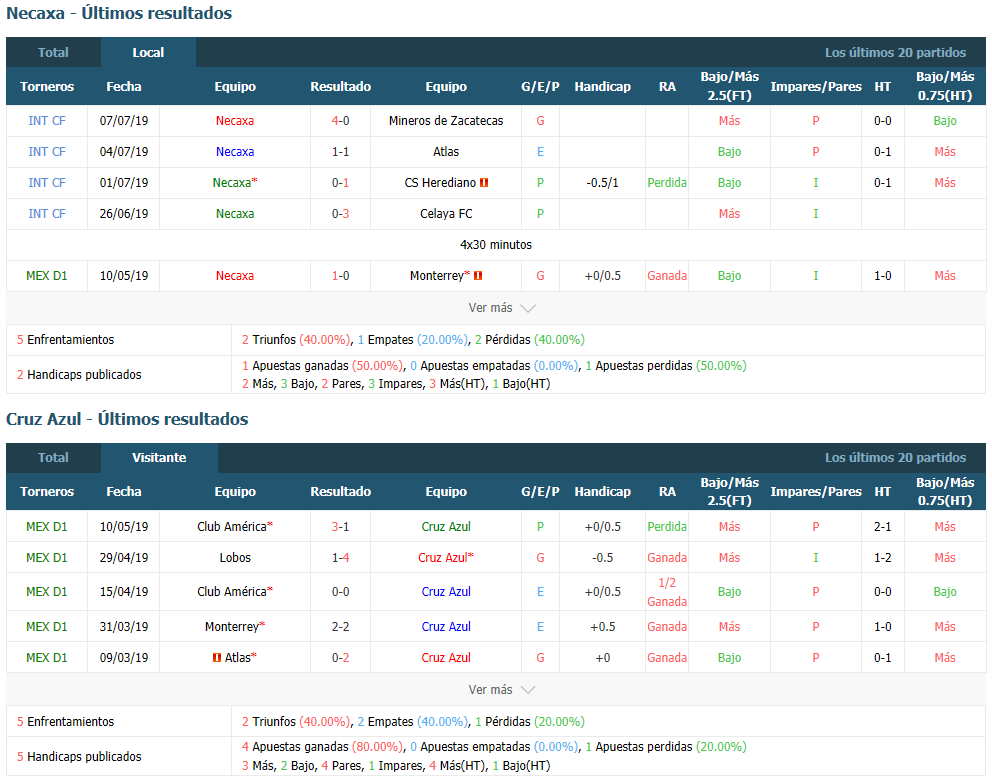This screenshot has width=992, height=780.
Task: Click Atlas opponent in 04/07/19 row
Action: (446, 152)
